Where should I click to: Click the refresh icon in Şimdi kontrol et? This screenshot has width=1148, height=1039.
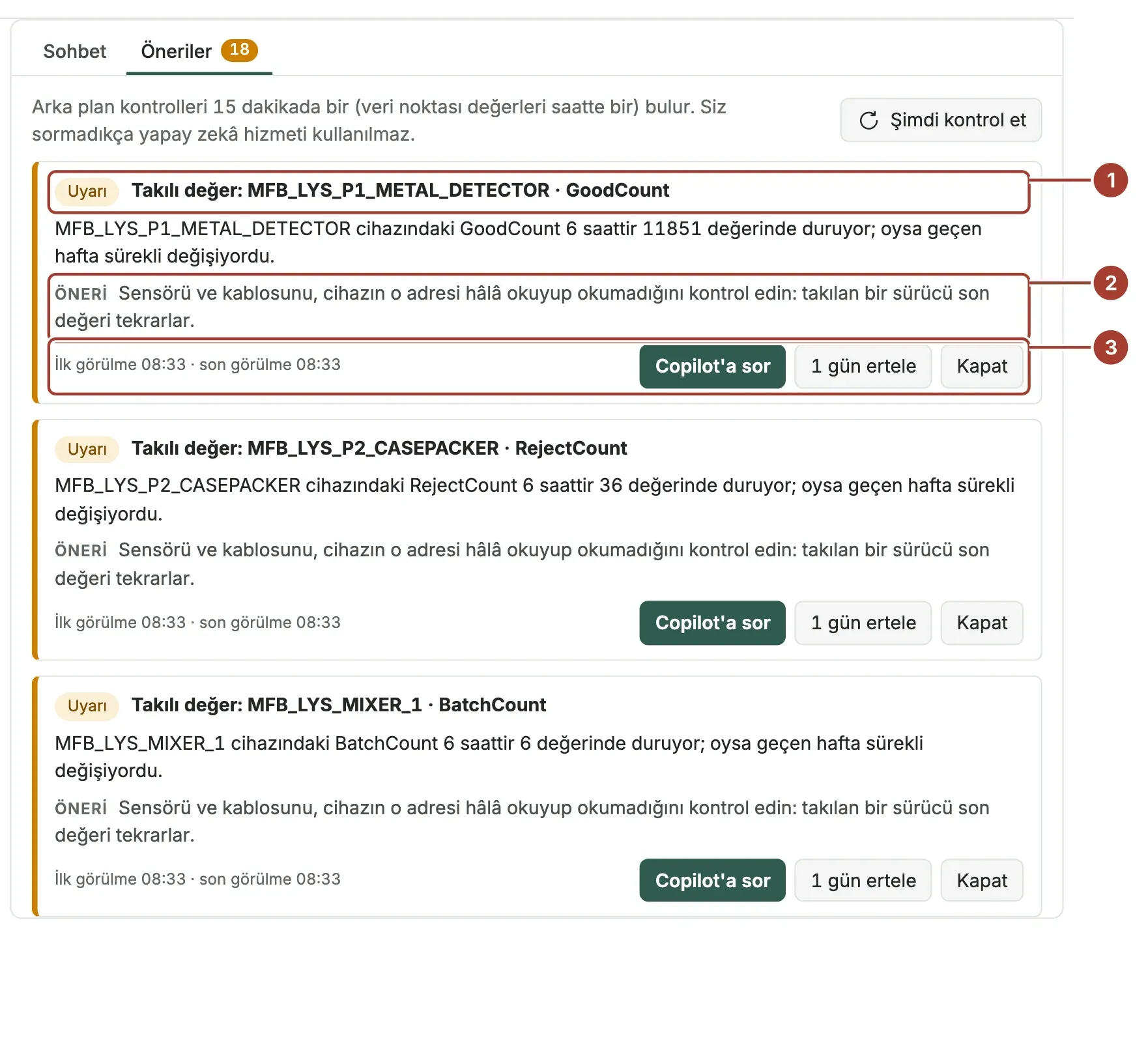point(868,121)
